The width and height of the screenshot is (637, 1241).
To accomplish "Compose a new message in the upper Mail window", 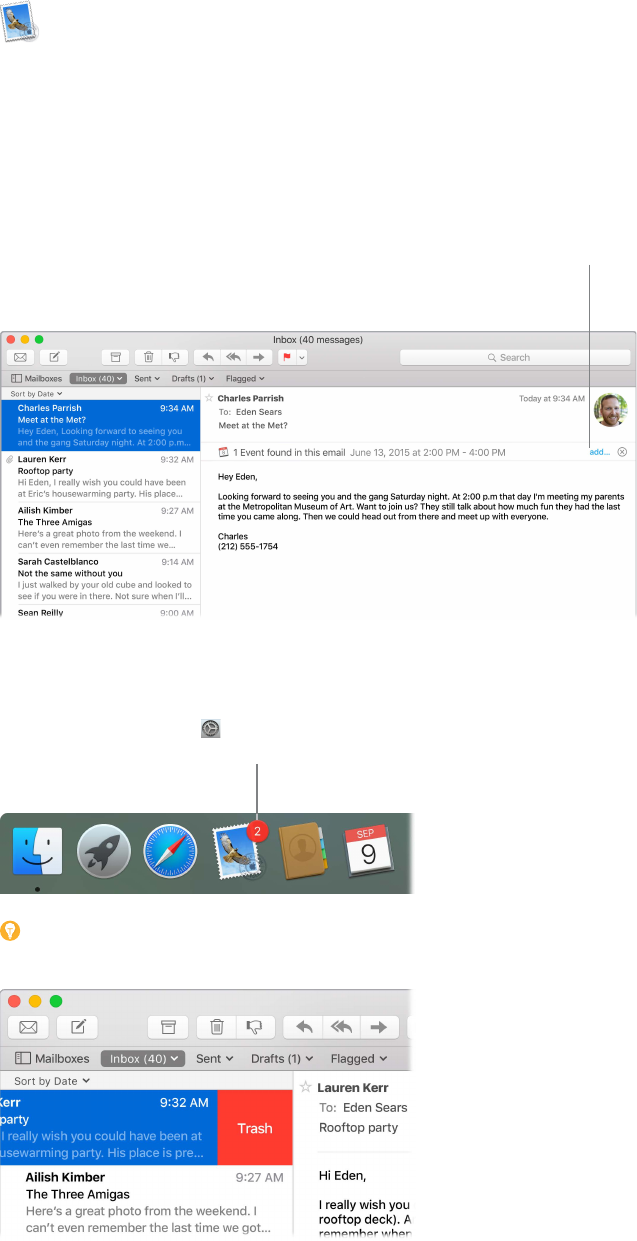I will (x=54, y=357).
